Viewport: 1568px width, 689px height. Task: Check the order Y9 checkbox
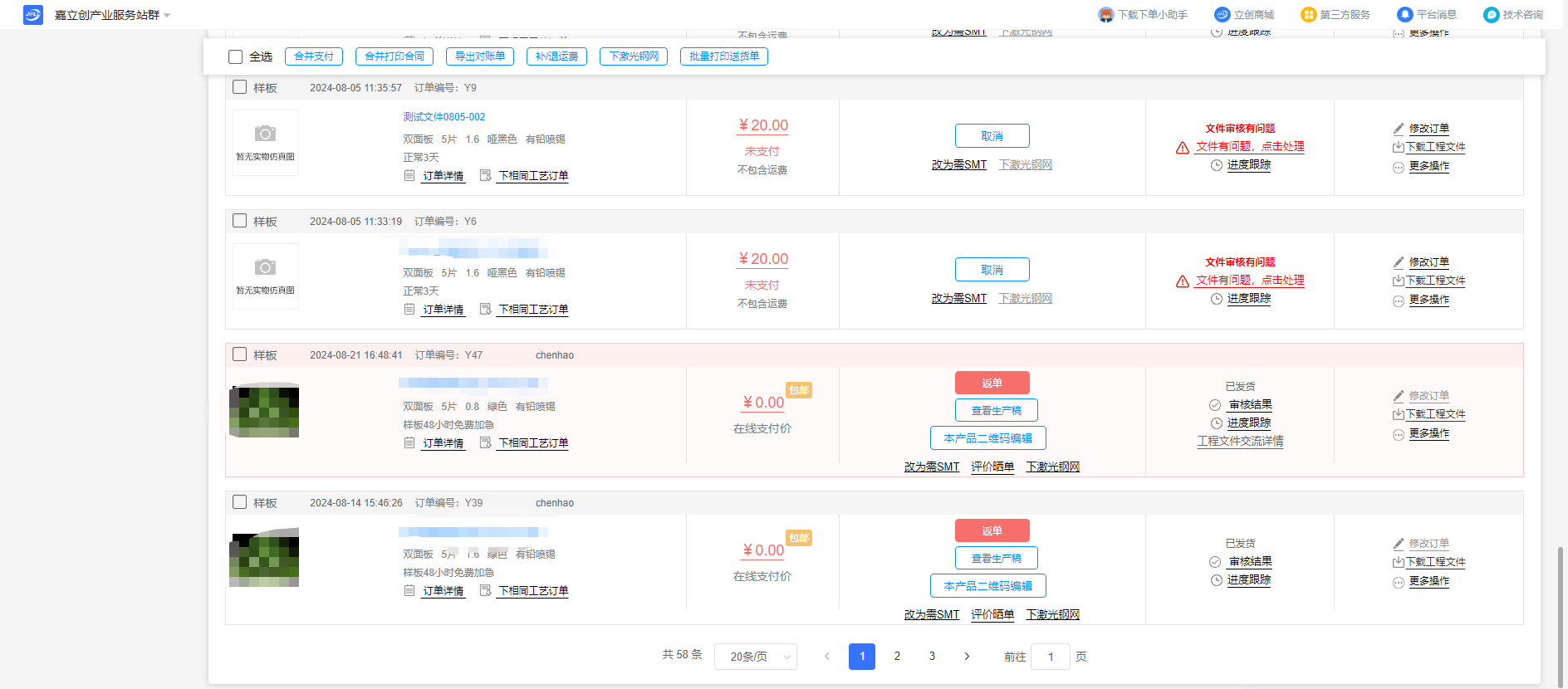(240, 87)
